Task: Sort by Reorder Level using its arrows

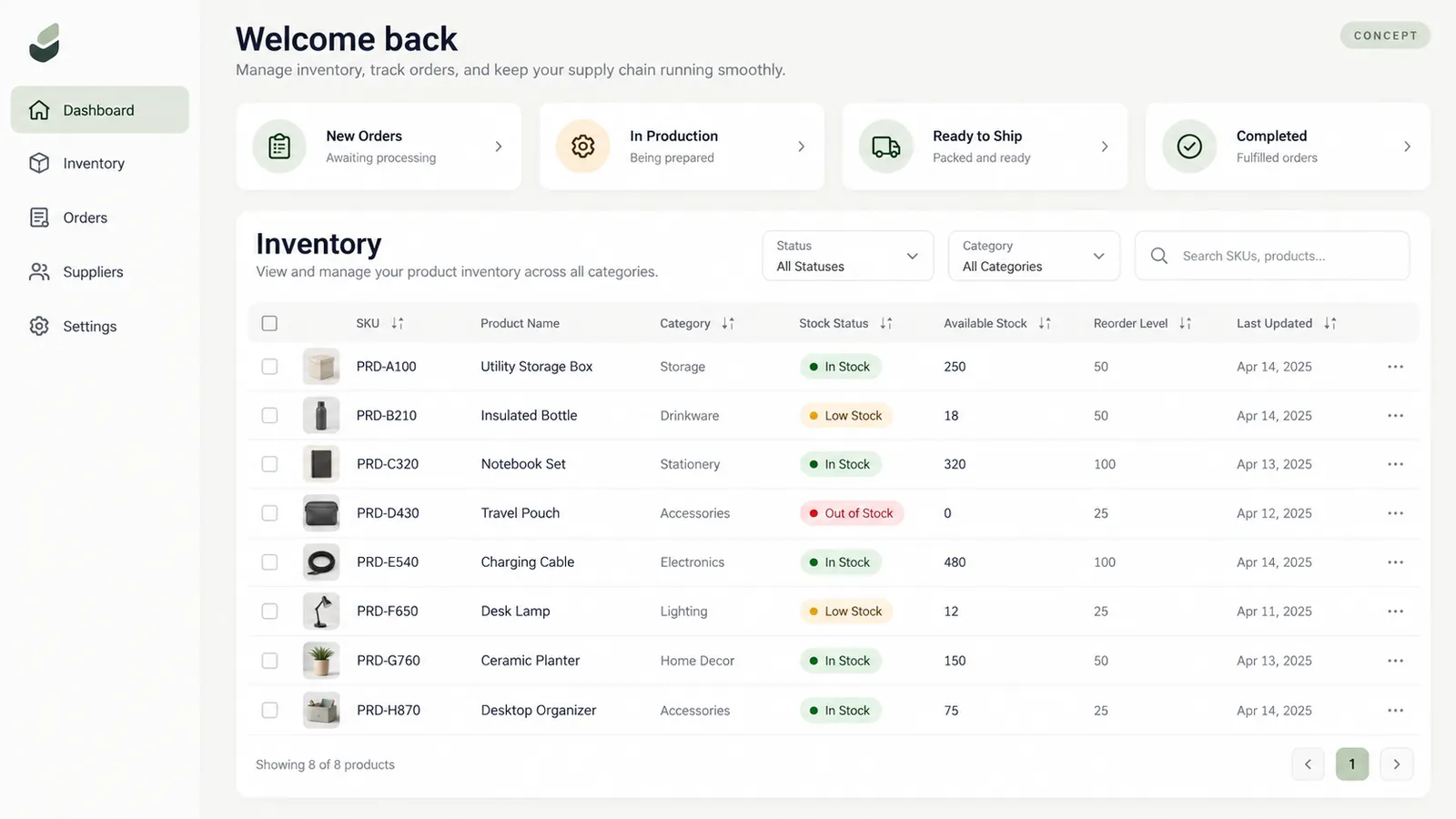Action: coord(1185,323)
